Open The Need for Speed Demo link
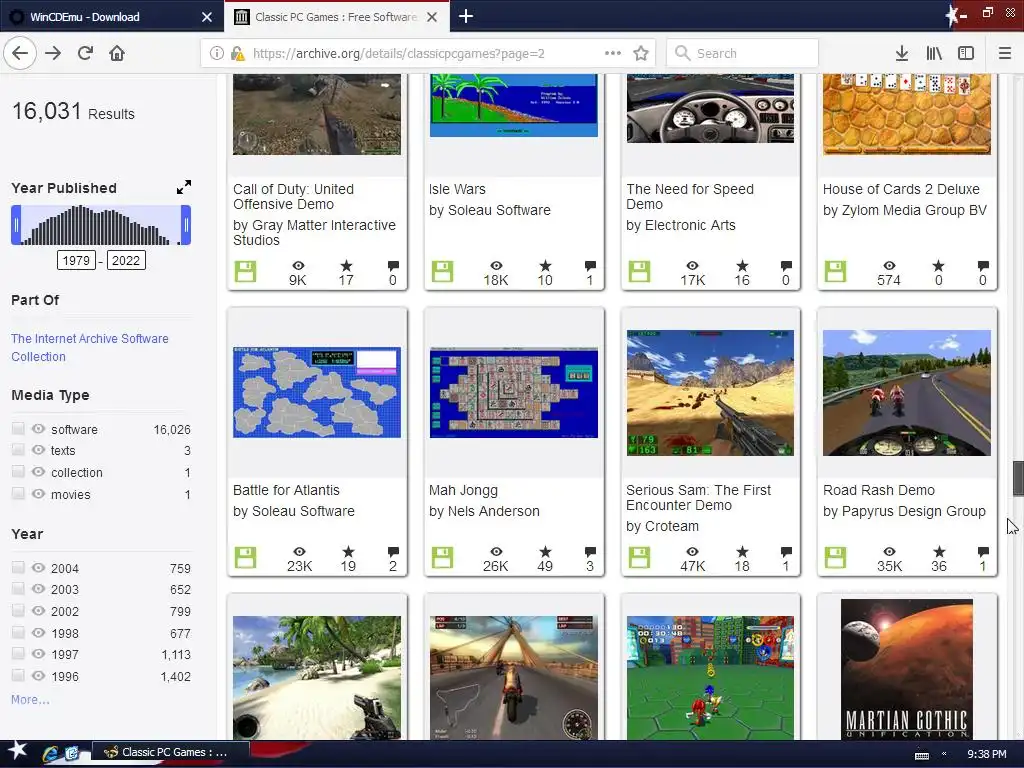The image size is (1024, 768). click(690, 197)
